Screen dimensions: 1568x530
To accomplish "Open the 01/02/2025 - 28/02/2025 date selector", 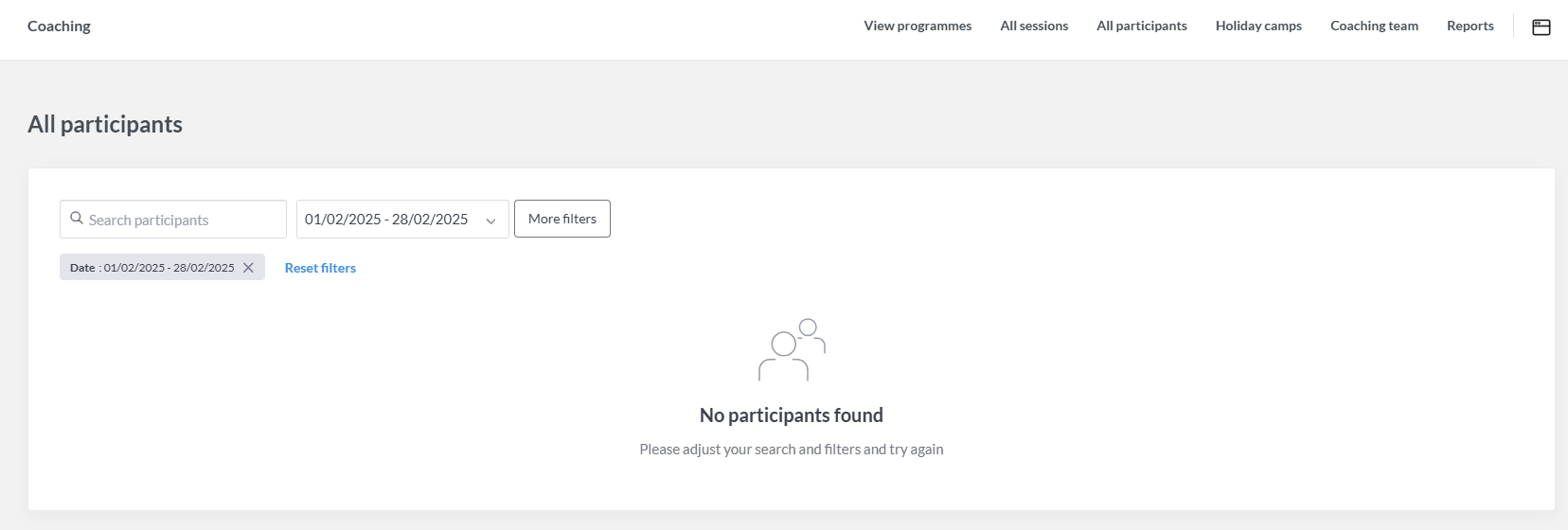I will point(386,220).
